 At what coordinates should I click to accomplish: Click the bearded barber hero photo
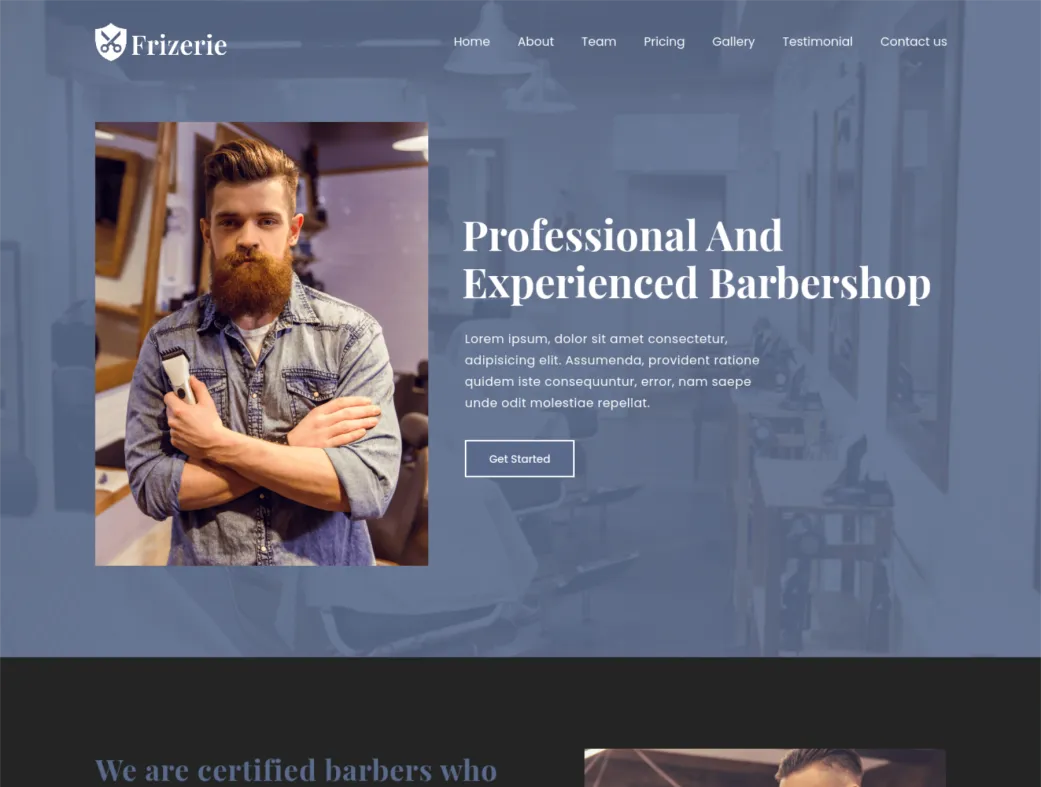[262, 344]
